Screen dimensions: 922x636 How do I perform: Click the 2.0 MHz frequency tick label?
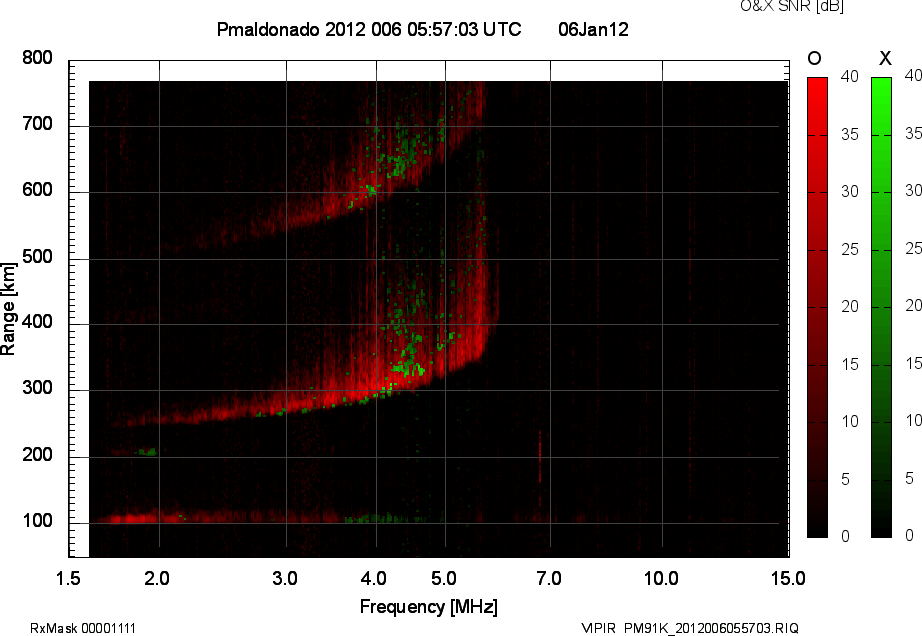point(157,579)
